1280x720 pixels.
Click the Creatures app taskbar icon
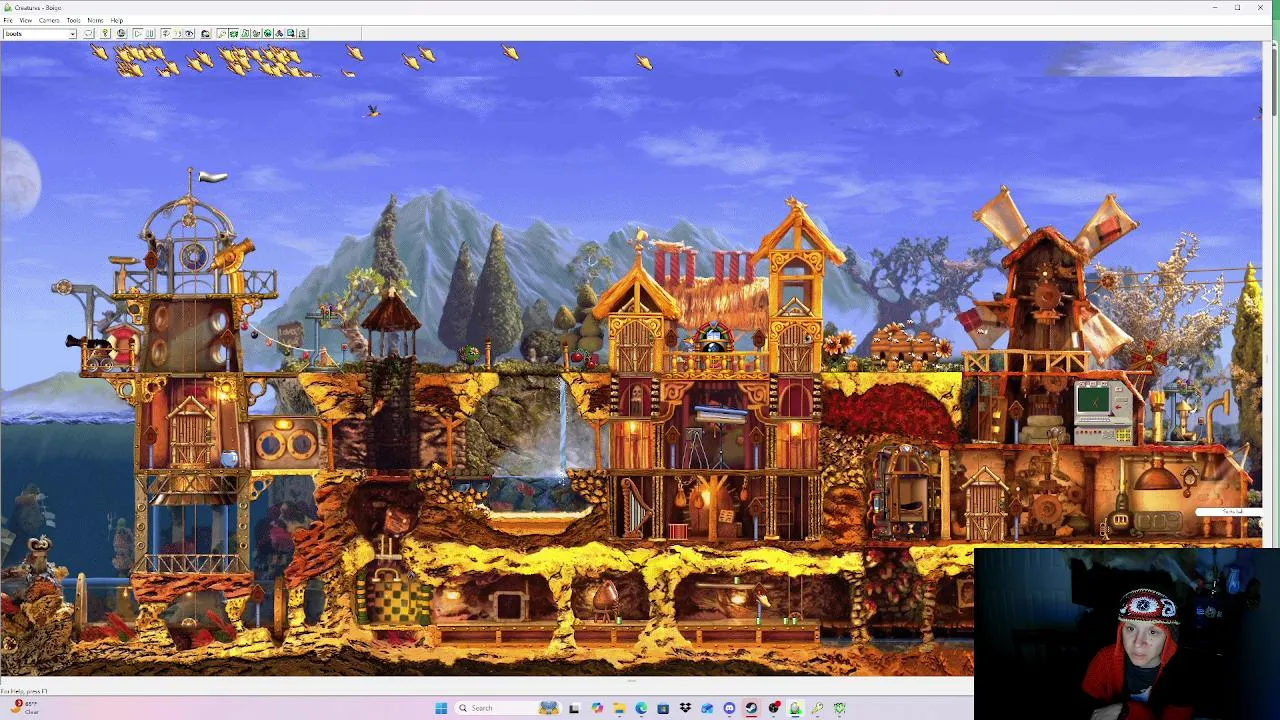tap(795, 708)
